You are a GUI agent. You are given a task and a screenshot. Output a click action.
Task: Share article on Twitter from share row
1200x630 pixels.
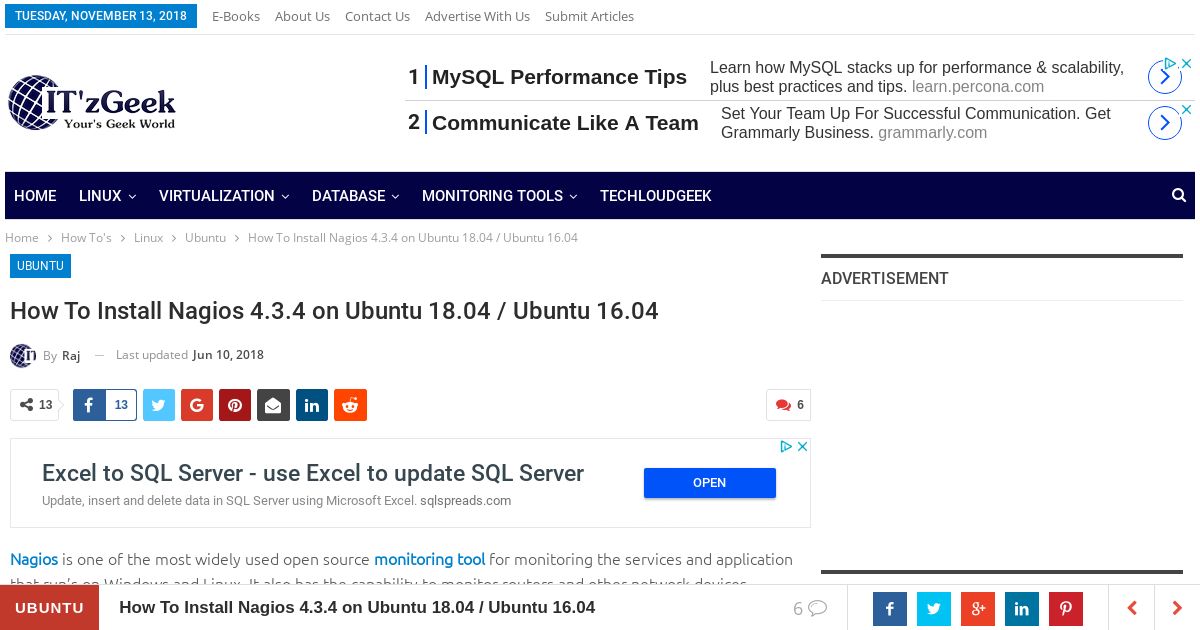click(x=158, y=405)
